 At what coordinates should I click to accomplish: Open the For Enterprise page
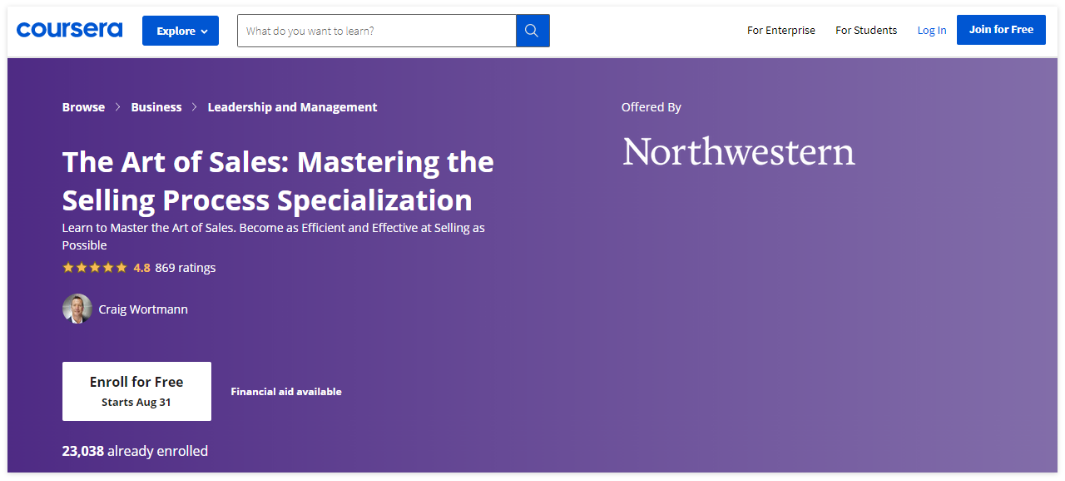[781, 30]
